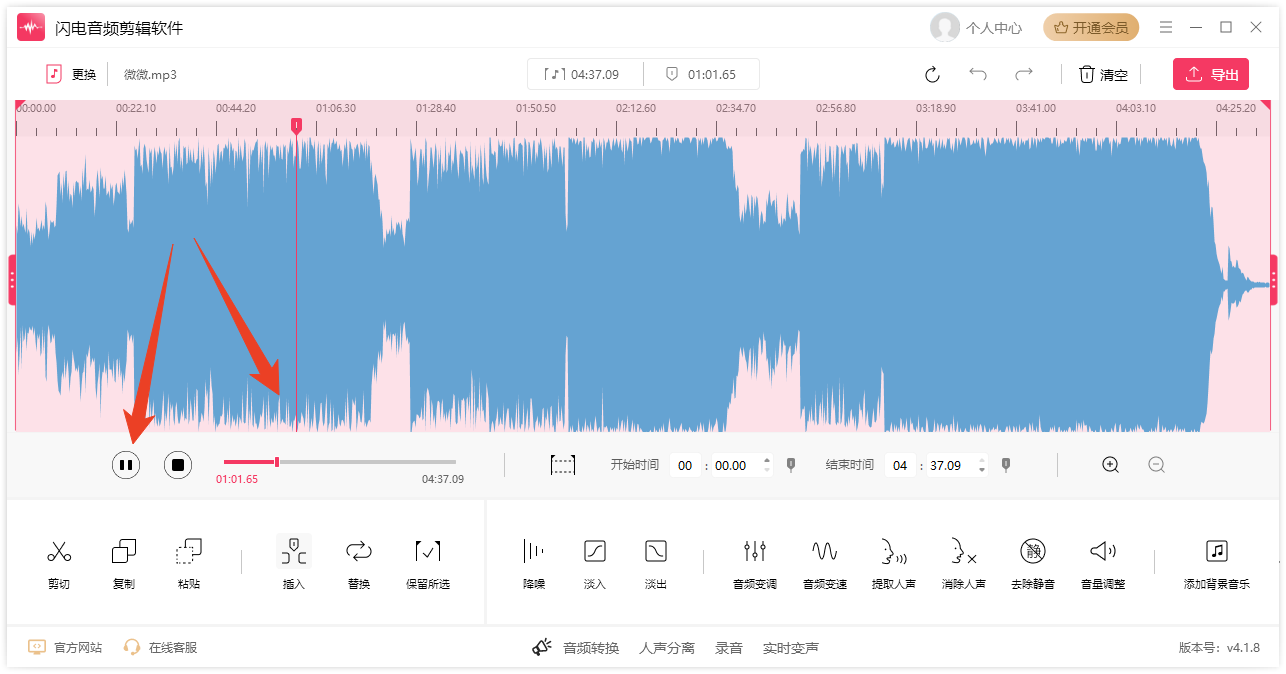Click the red 导出 export button

(x=1211, y=74)
